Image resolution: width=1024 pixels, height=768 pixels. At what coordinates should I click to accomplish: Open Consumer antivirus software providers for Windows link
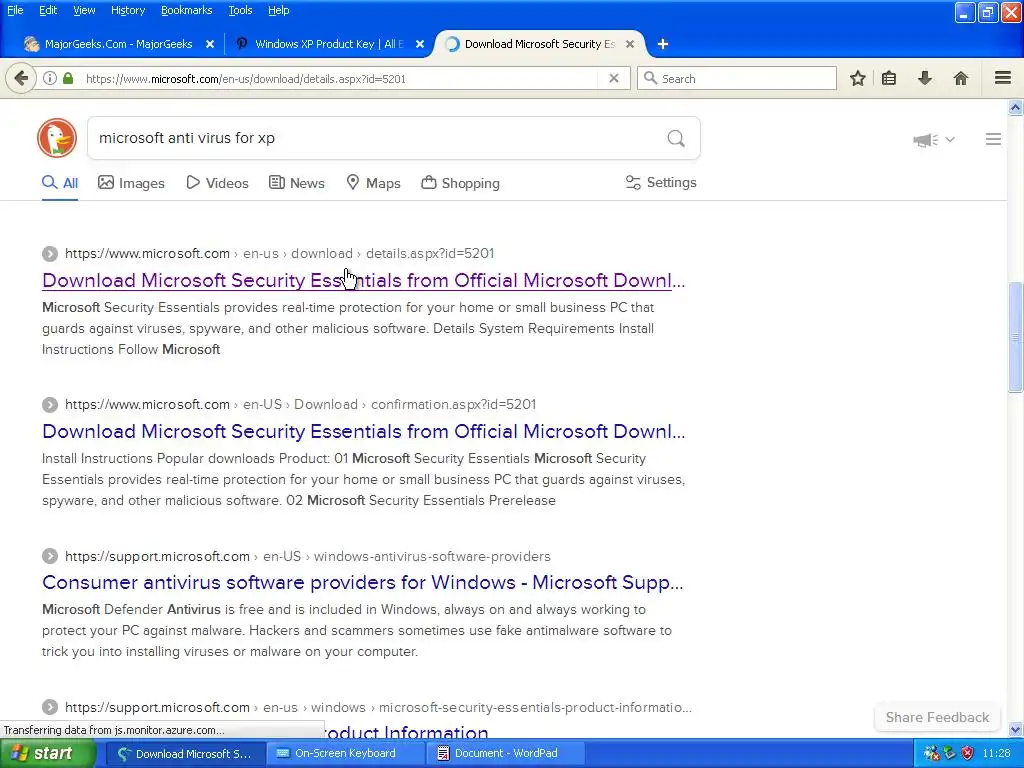(x=362, y=583)
